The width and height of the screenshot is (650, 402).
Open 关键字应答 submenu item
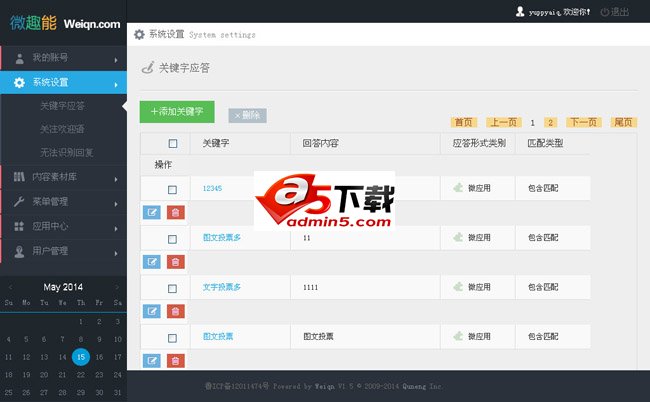point(63,106)
